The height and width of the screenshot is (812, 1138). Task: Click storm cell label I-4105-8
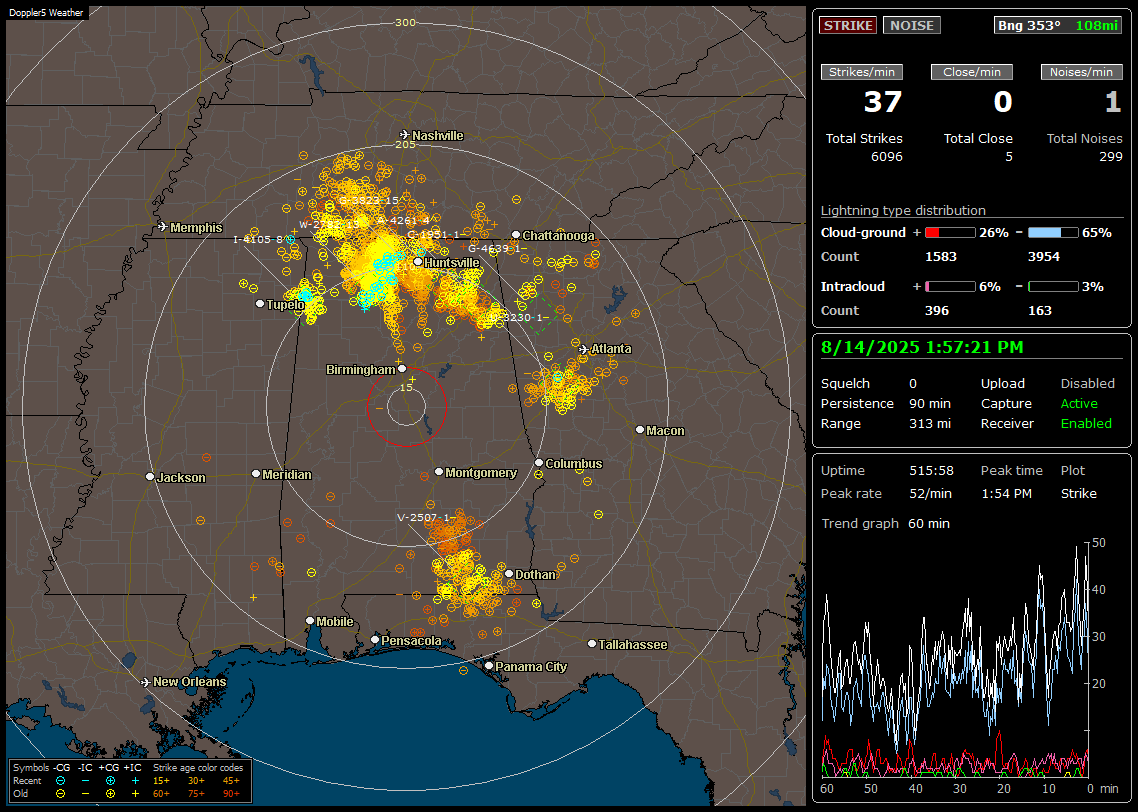click(x=258, y=239)
